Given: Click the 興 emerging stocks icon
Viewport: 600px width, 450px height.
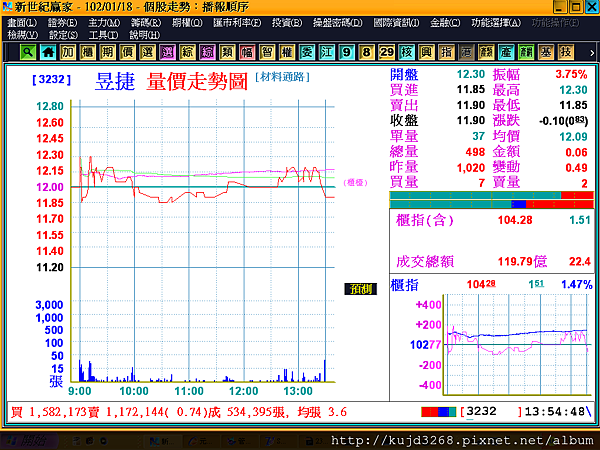Looking at the screenshot, I should (x=426, y=52).
